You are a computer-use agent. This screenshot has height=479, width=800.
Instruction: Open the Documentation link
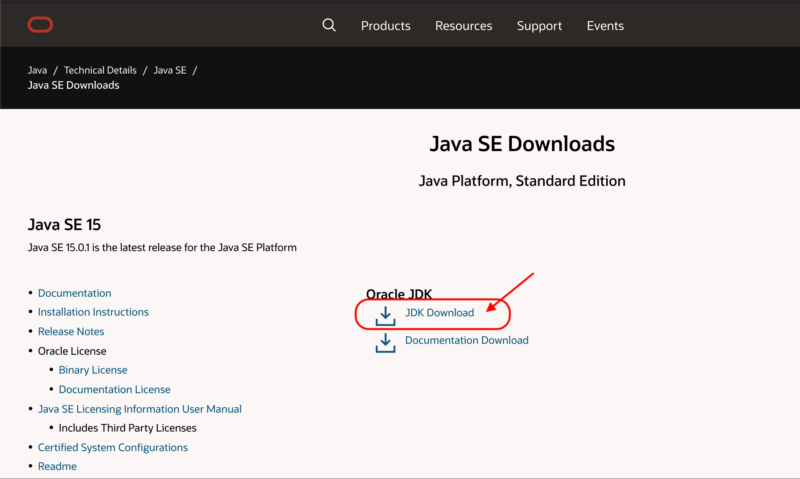click(74, 293)
